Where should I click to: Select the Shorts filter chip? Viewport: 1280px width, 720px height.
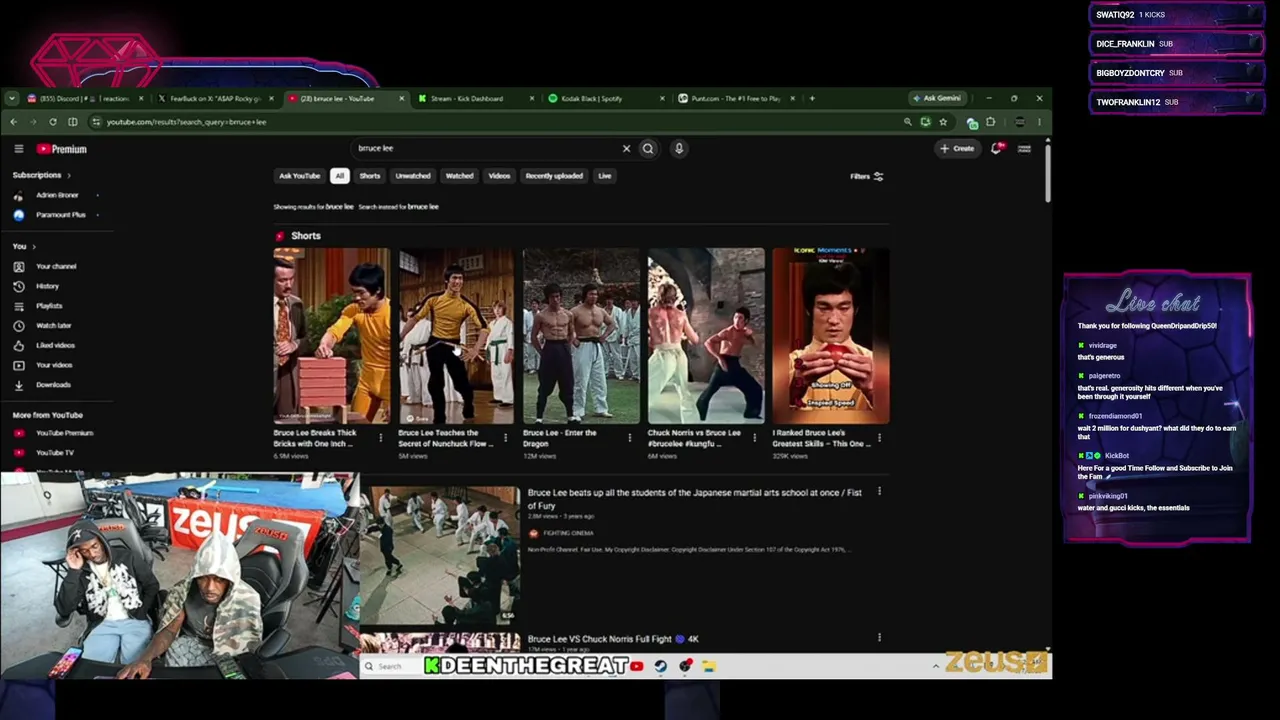point(370,176)
